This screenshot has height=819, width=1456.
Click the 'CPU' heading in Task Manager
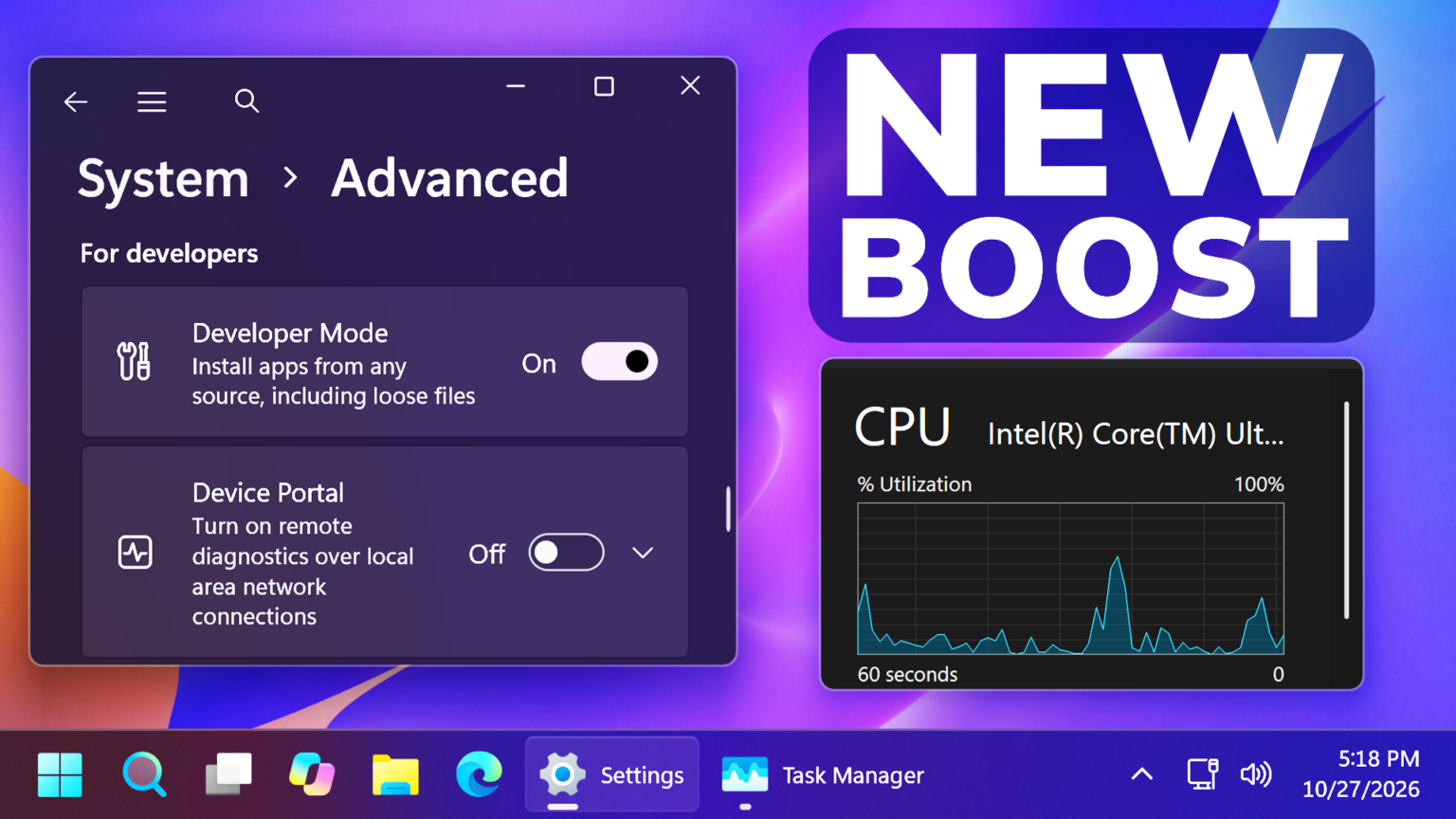pos(902,427)
